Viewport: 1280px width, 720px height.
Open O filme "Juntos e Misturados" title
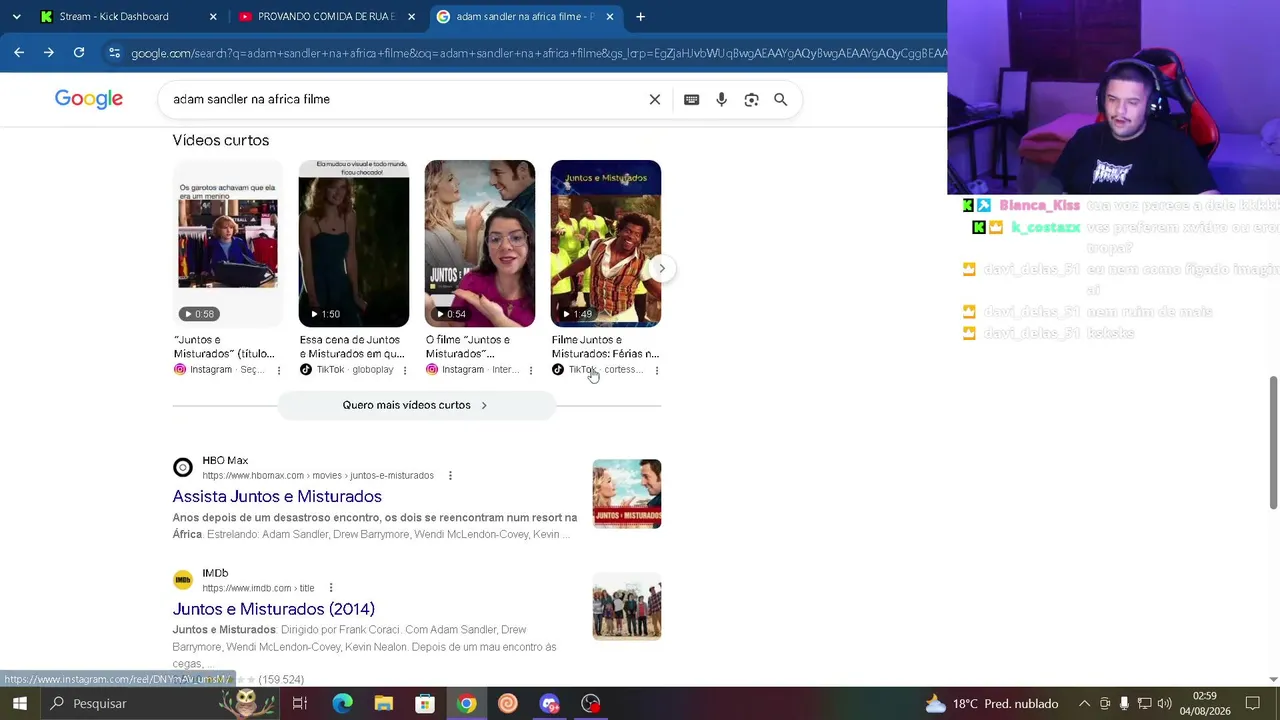tap(468, 347)
